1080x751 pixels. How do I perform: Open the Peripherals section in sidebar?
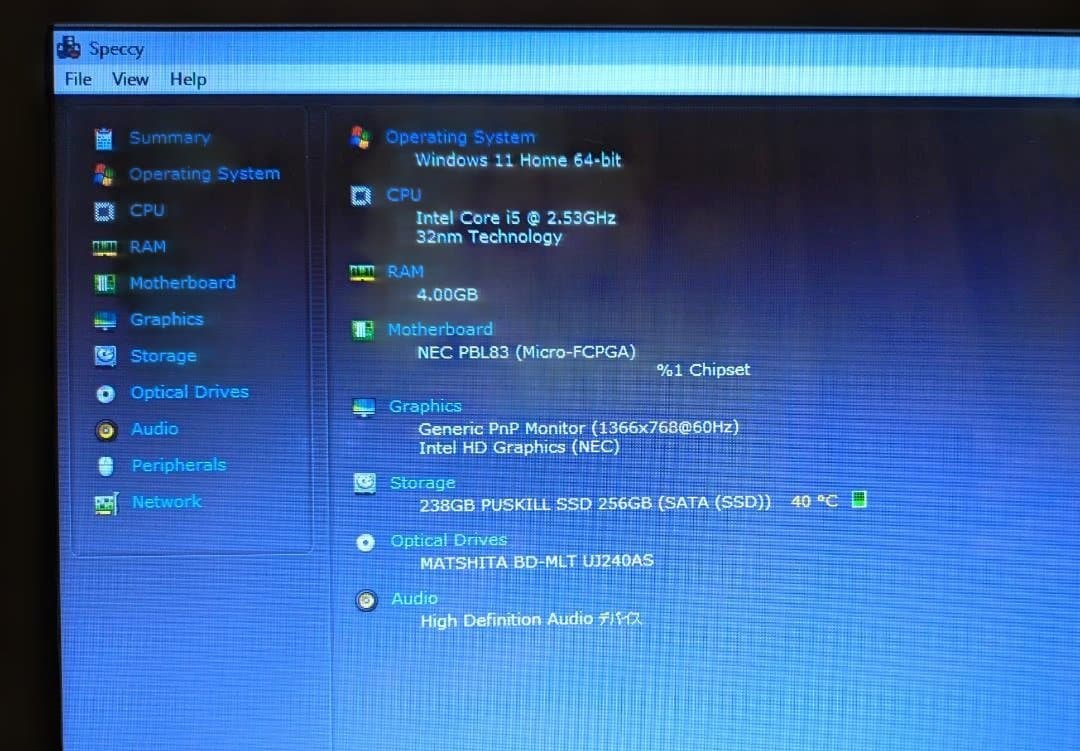click(x=179, y=465)
